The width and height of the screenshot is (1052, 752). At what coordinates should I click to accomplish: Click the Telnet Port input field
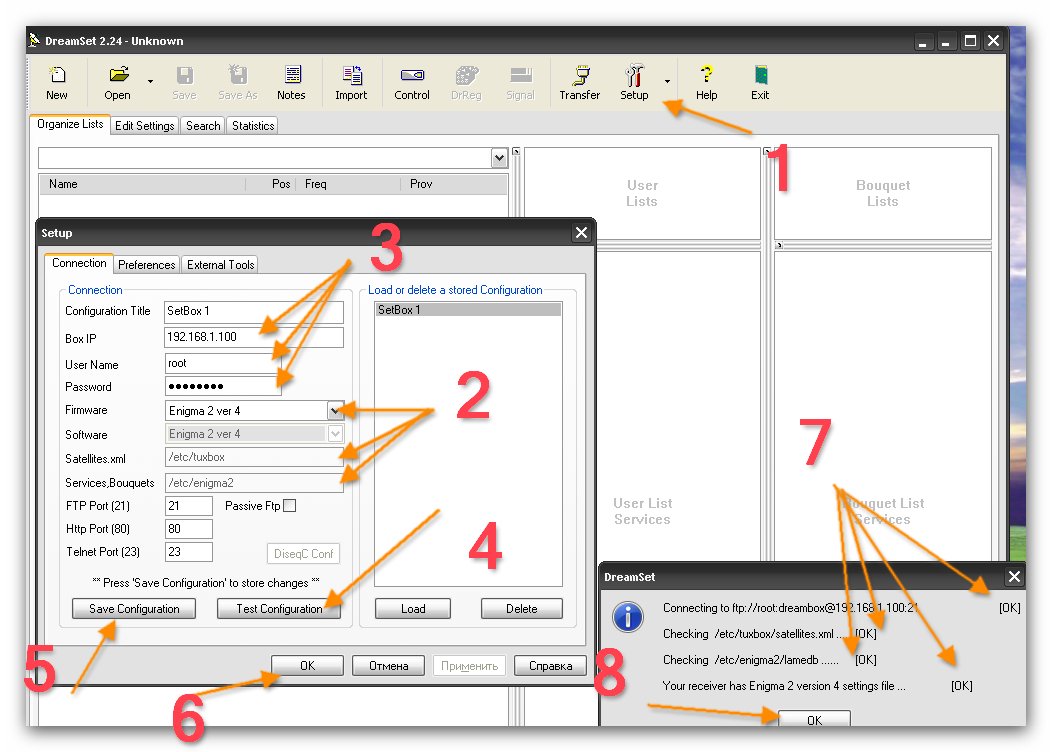click(189, 551)
